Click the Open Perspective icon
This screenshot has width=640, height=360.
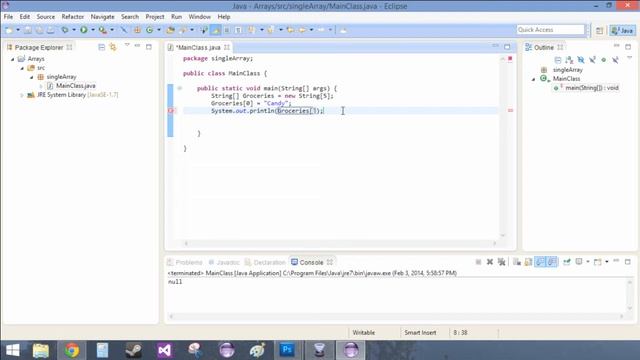(x=599, y=30)
